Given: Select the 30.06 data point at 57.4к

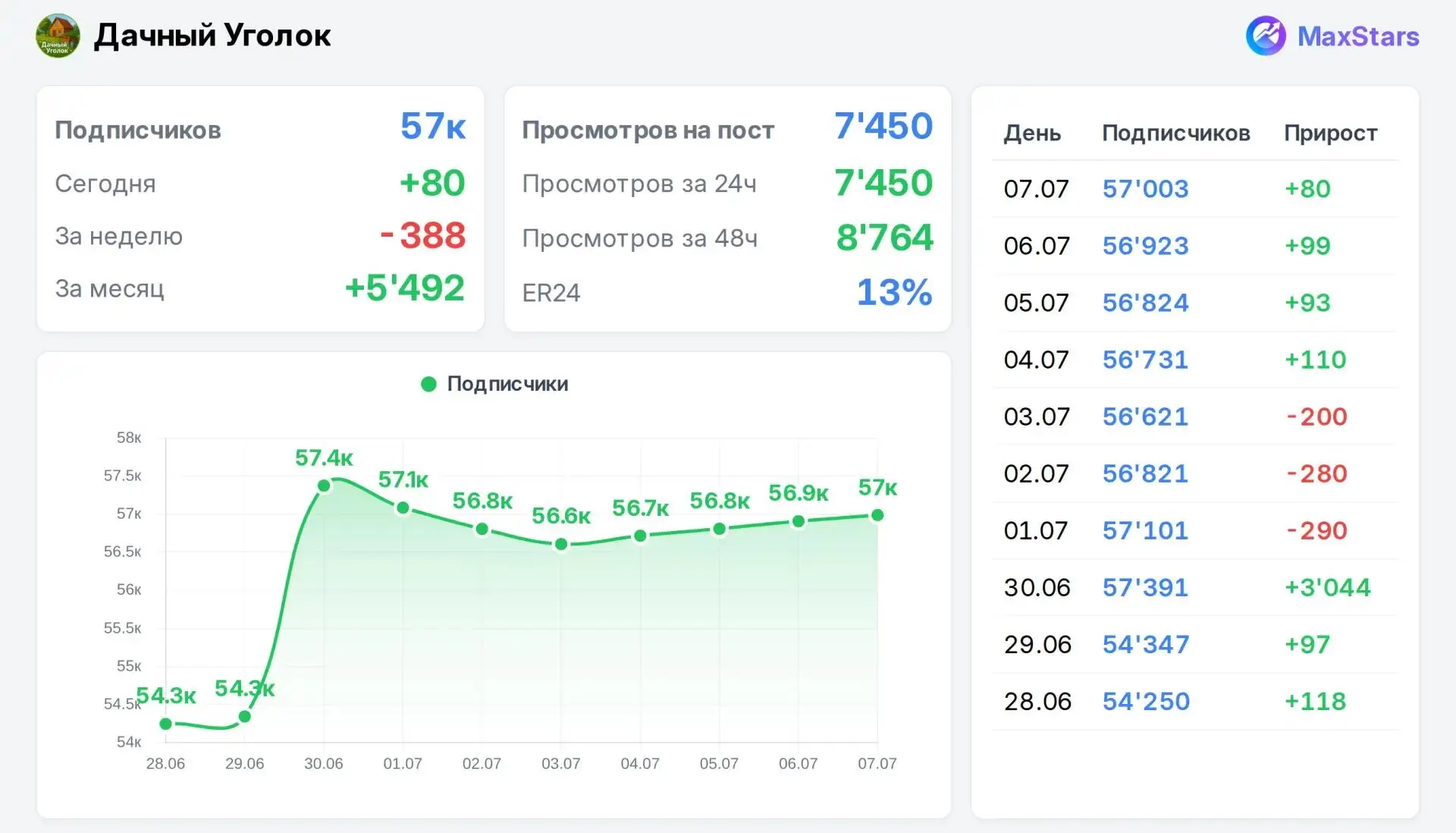Looking at the screenshot, I should (x=324, y=486).
